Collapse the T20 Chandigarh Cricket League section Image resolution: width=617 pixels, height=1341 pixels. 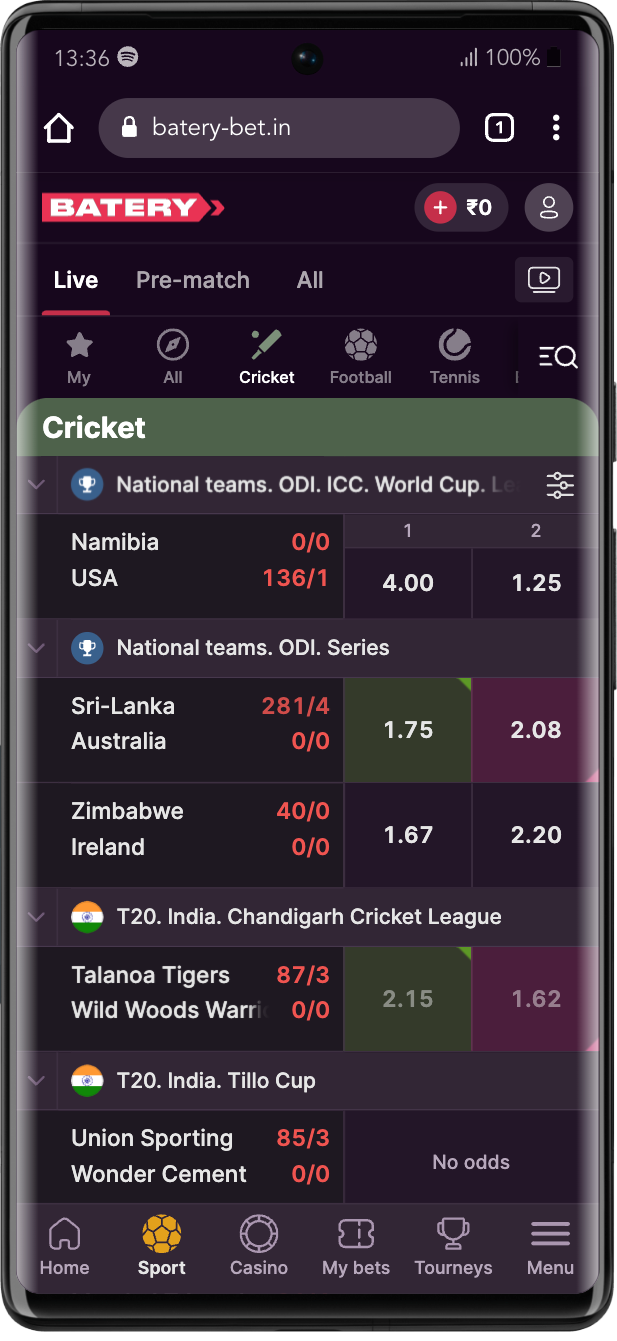click(36, 917)
